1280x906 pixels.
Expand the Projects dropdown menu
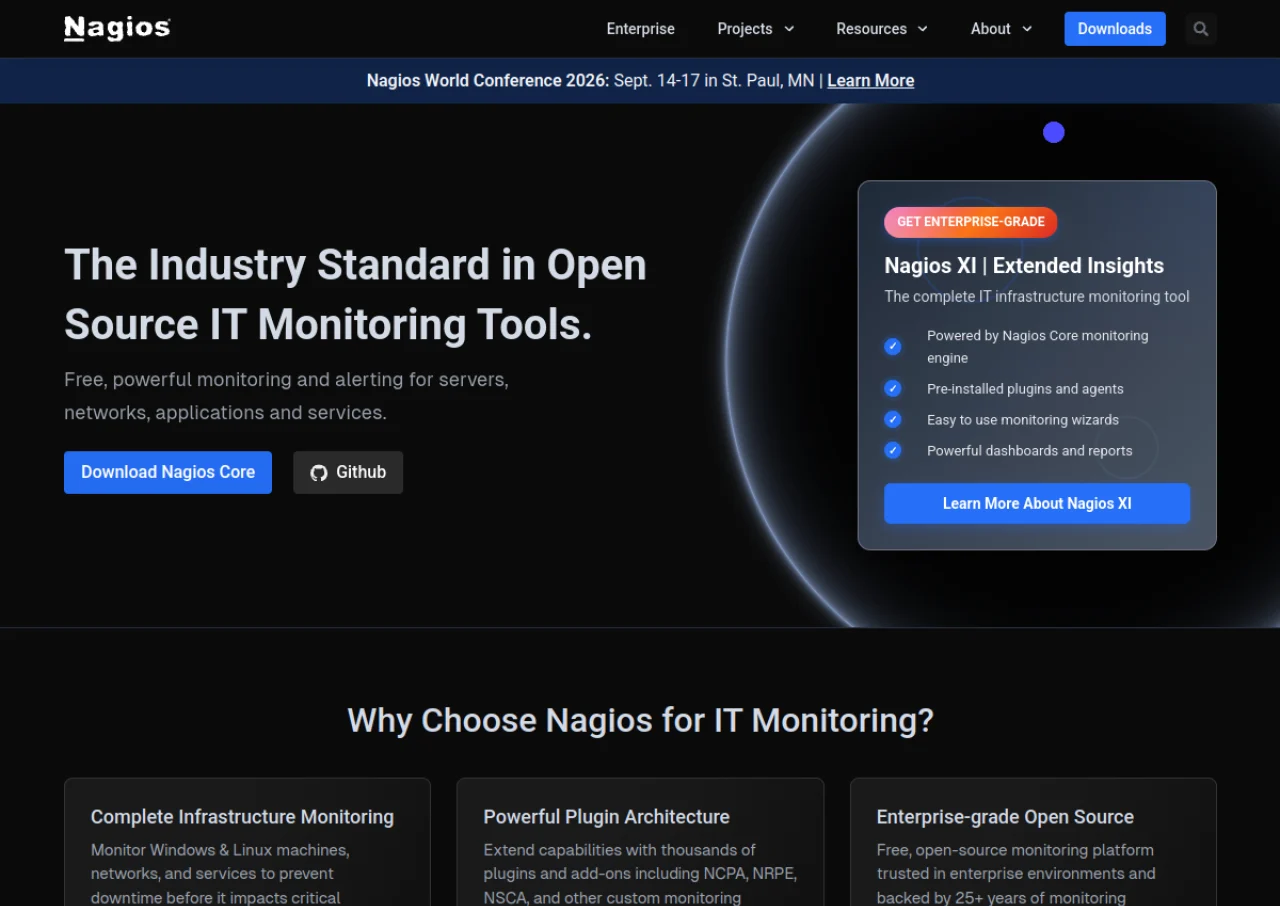(756, 29)
